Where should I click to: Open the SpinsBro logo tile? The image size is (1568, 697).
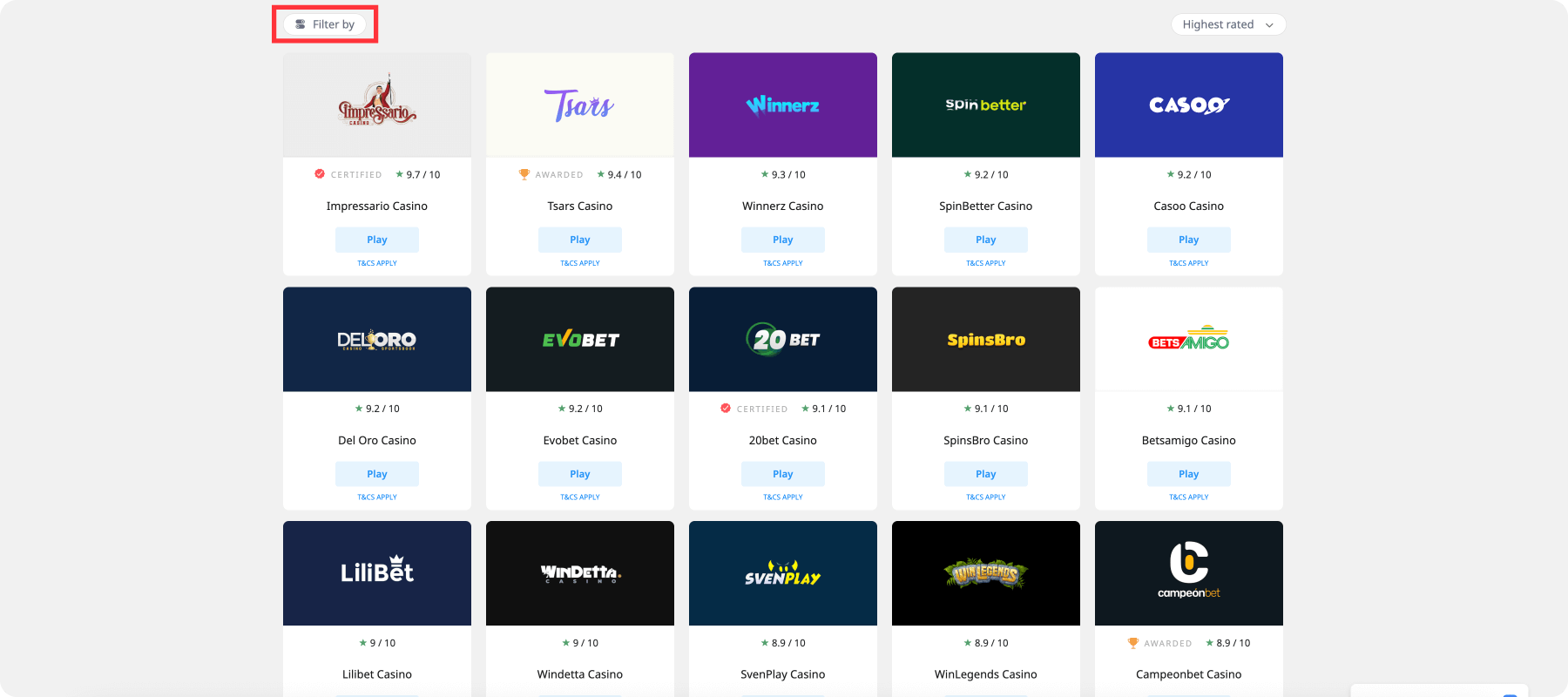pyautogui.click(x=985, y=340)
